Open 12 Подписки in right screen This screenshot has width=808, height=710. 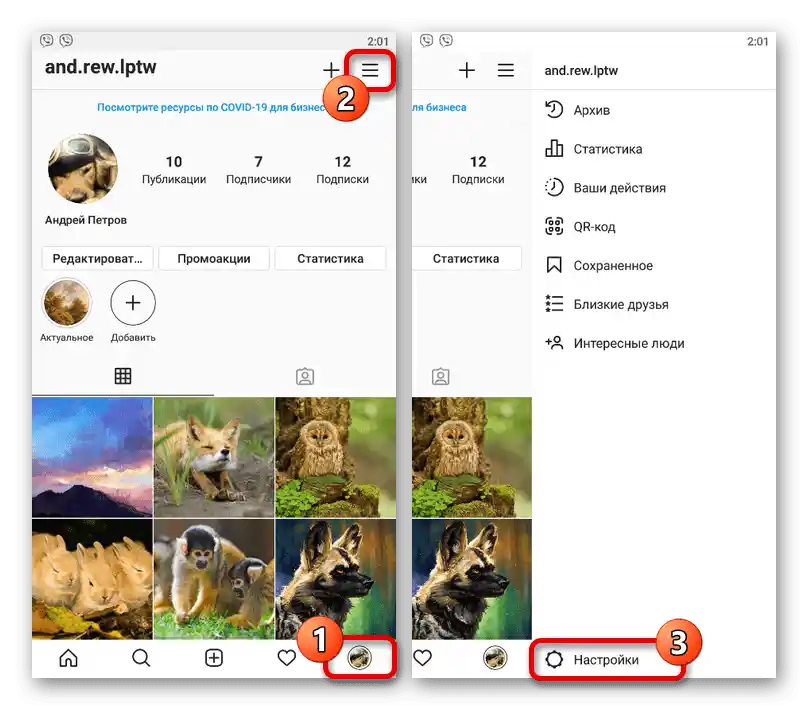[x=478, y=170]
